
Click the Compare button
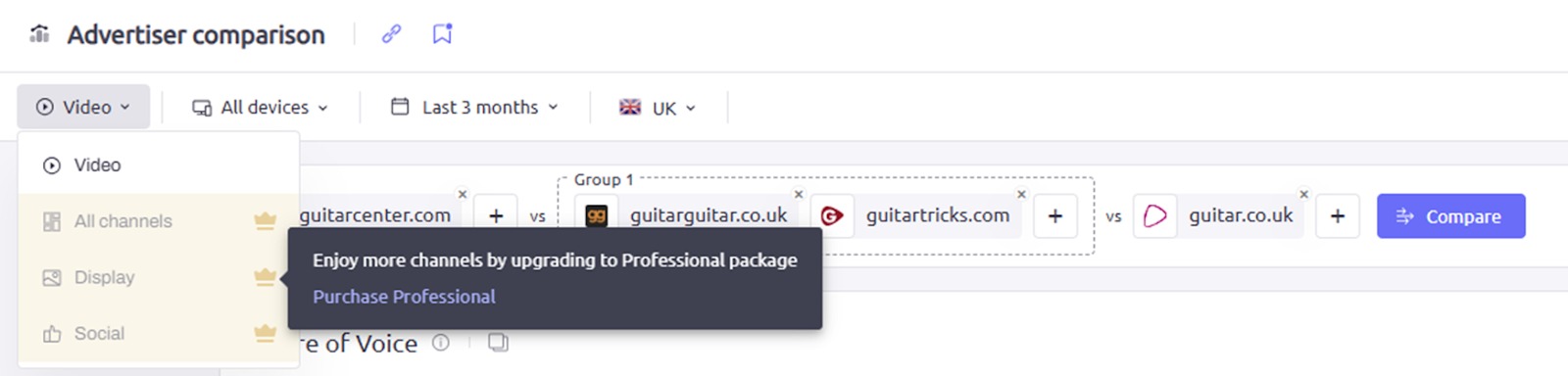click(1450, 216)
